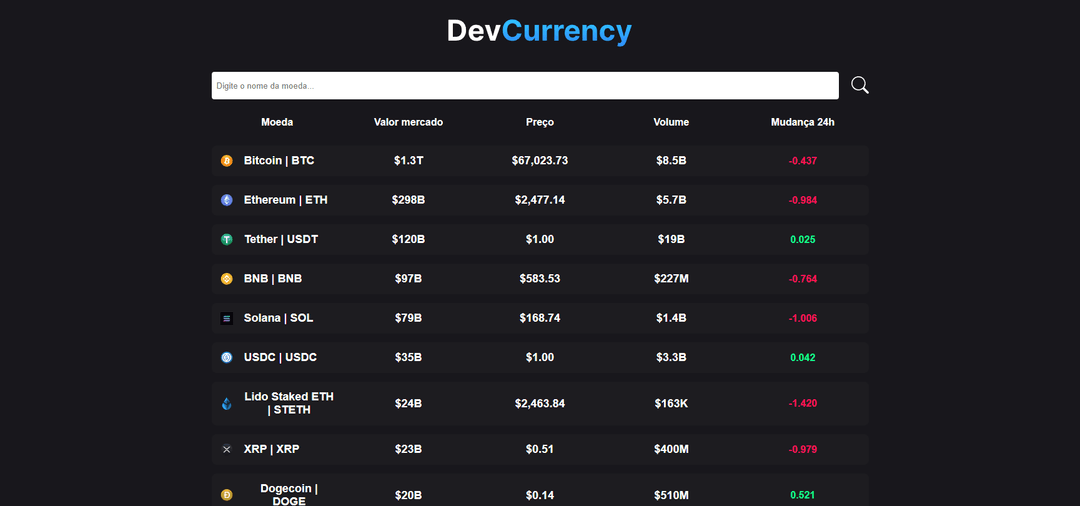Click the USDC coin logo icon
1080x506 pixels.
click(x=227, y=358)
